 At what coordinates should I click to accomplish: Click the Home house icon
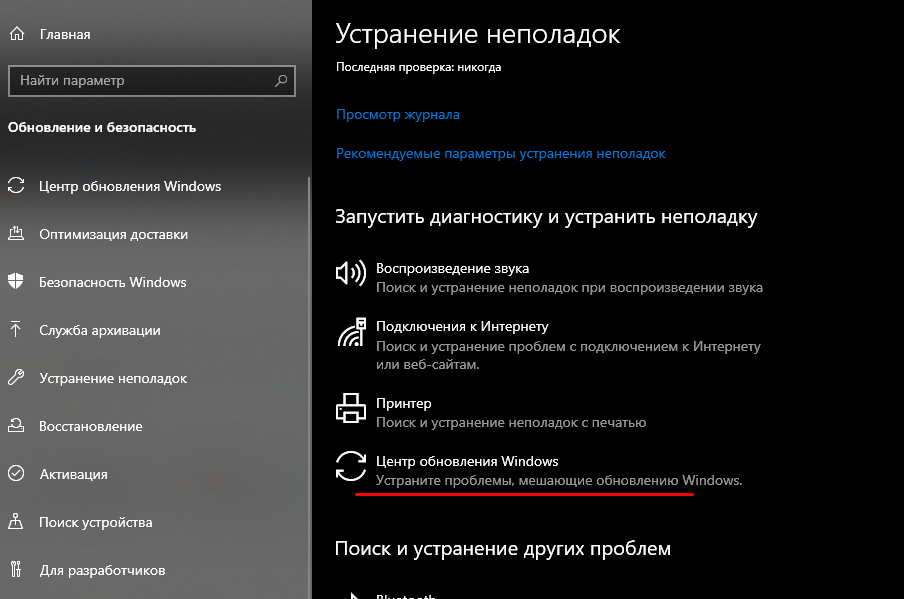(x=17, y=34)
